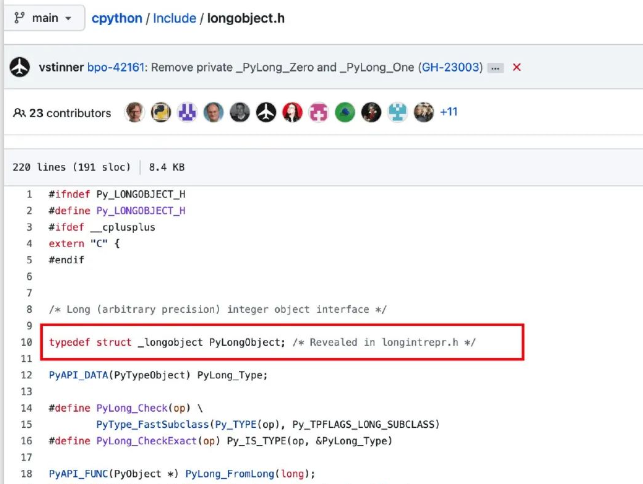Image resolution: width=643 pixels, height=484 pixels.
Task: Click vstinner's airplane avatar beside commit message
Action: pos(20,67)
